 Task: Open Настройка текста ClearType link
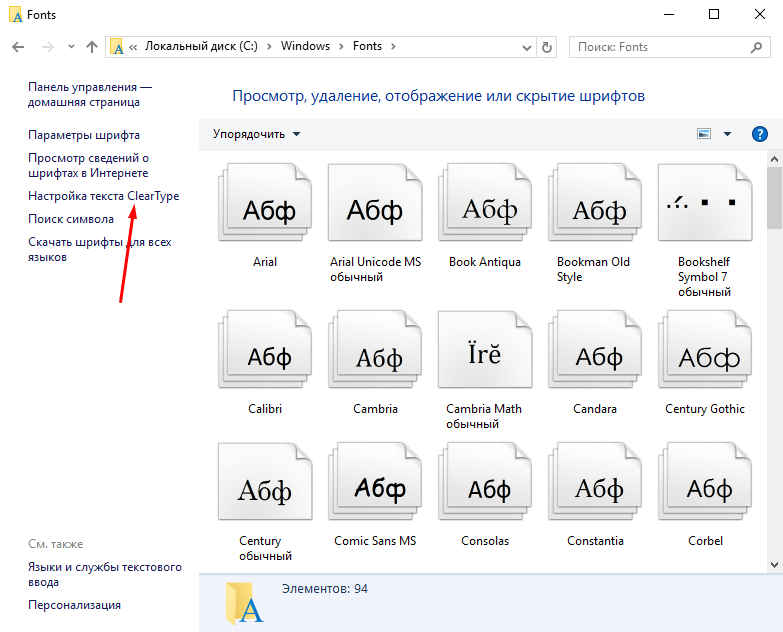pyautogui.click(x=104, y=196)
